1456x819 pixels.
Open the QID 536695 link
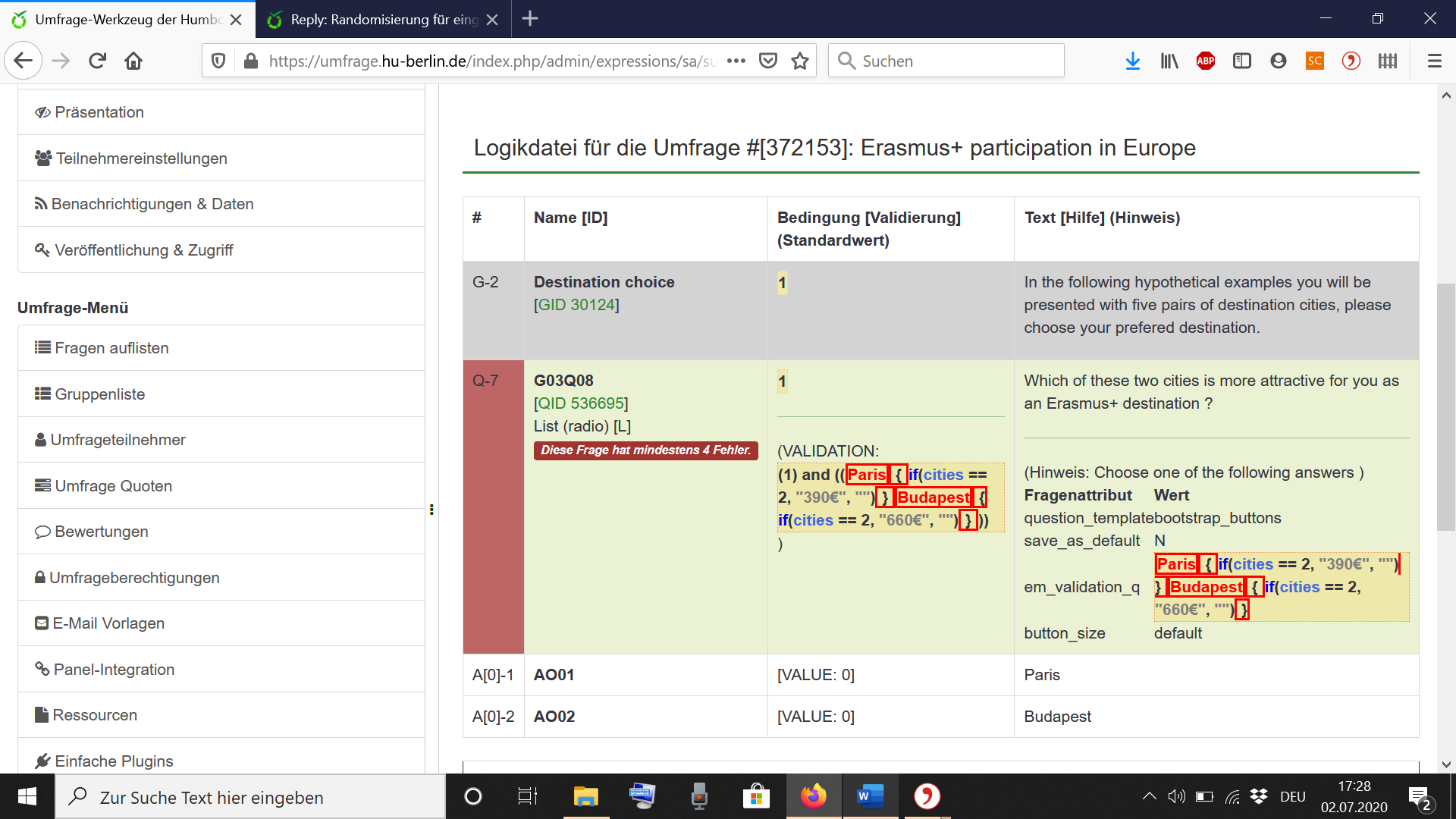[x=581, y=403]
